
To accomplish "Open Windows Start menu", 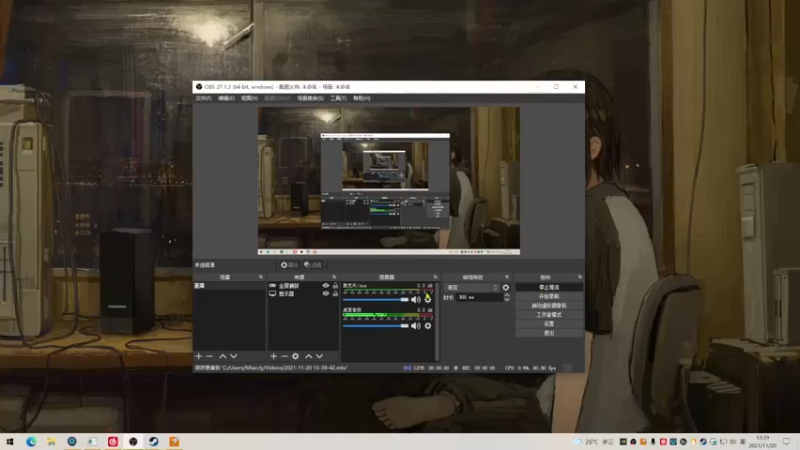I will tap(10, 441).
